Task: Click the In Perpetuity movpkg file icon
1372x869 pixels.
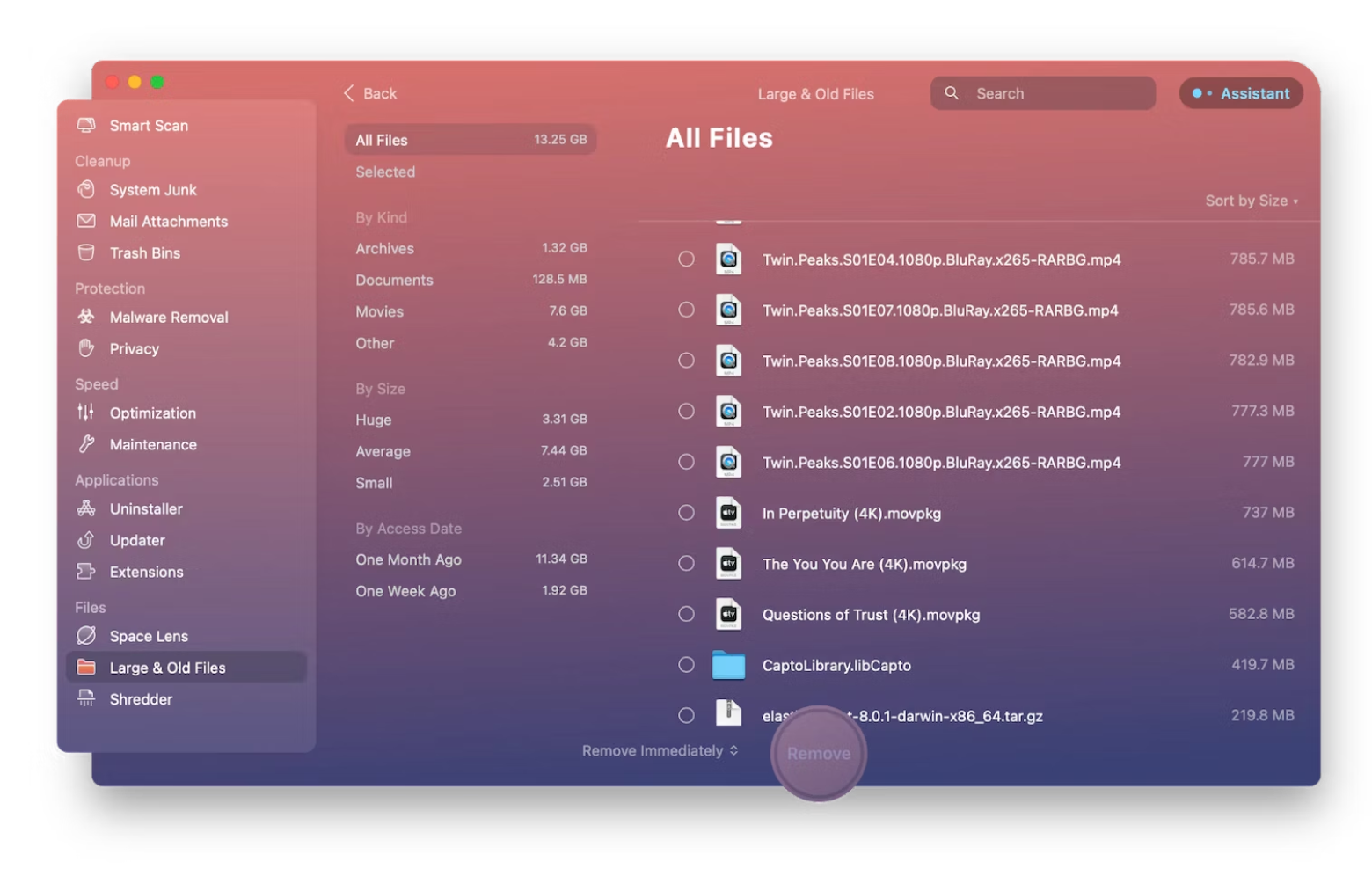Action: coord(728,513)
